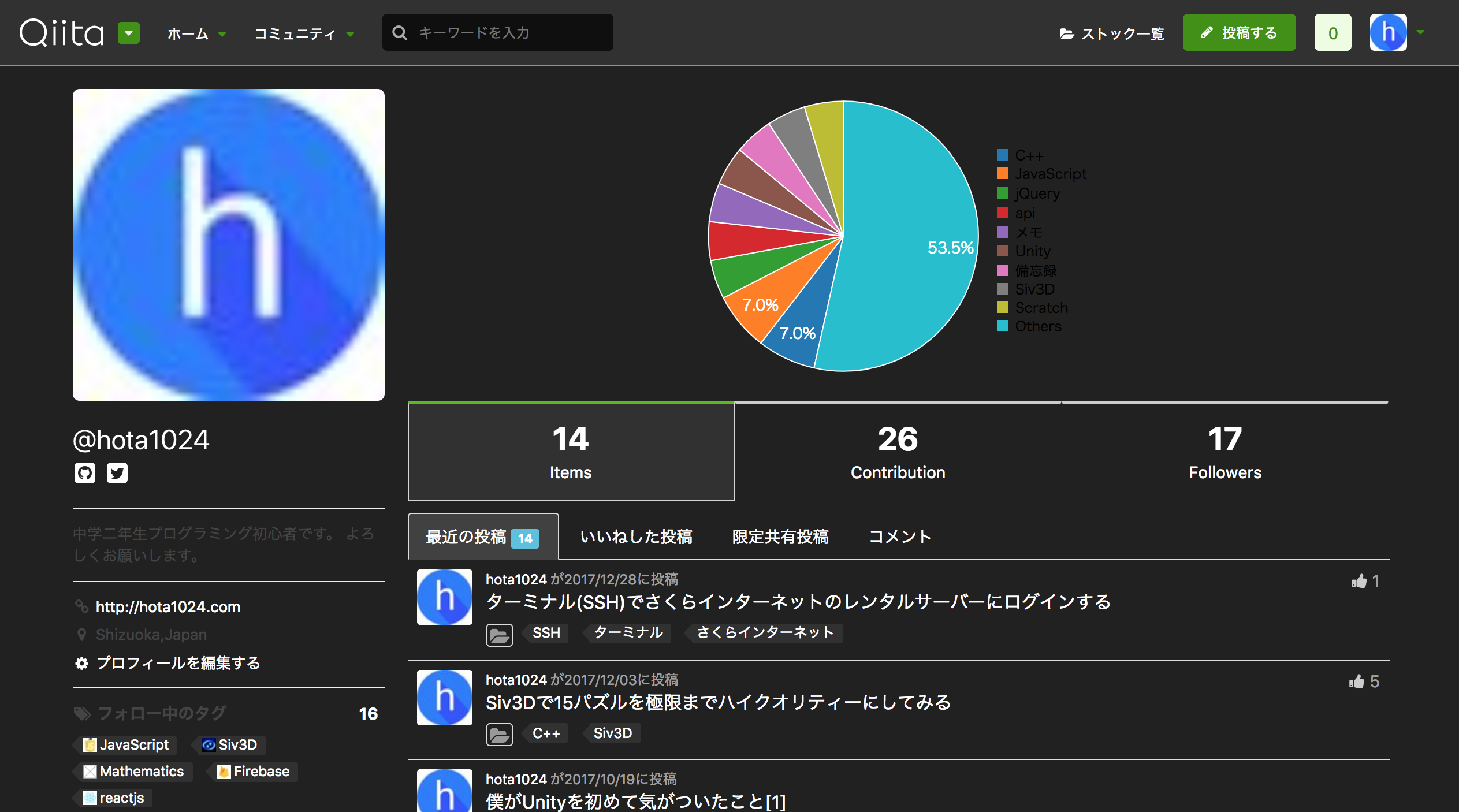This screenshot has height=812, width=1459.
Task: Click the stock folder icon on SSH article
Action: click(x=499, y=634)
